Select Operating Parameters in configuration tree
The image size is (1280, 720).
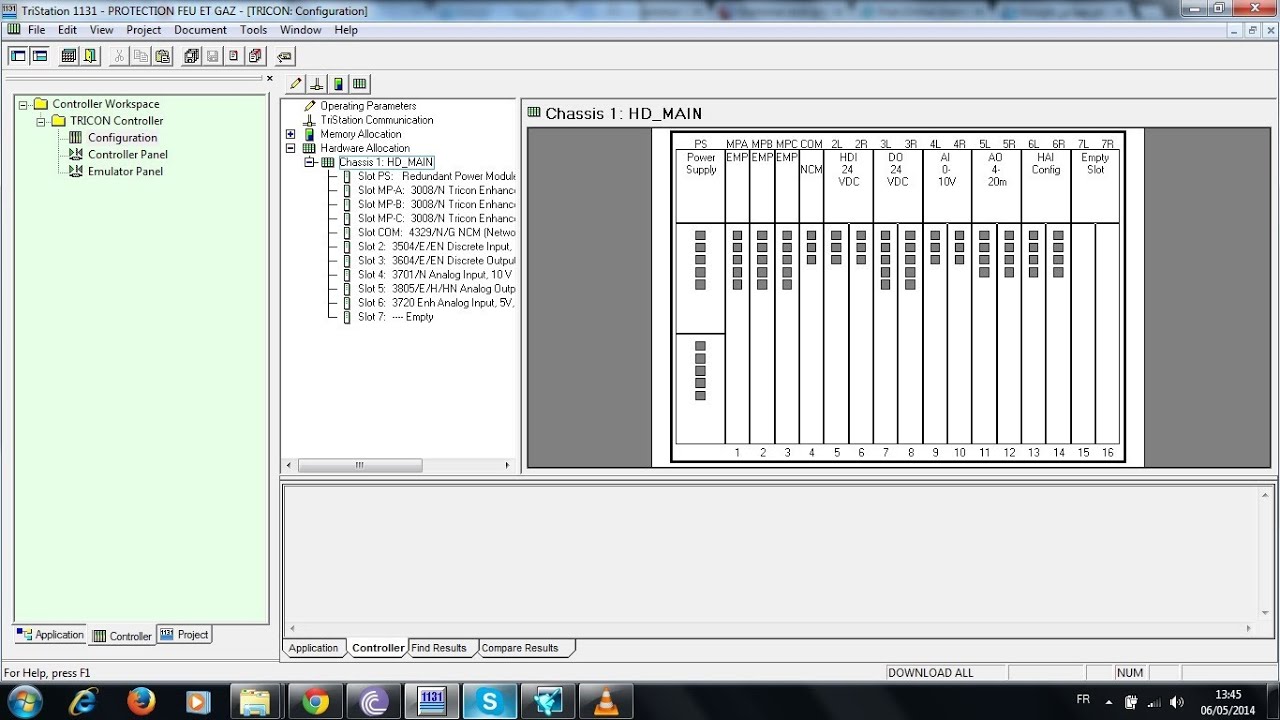coord(368,106)
